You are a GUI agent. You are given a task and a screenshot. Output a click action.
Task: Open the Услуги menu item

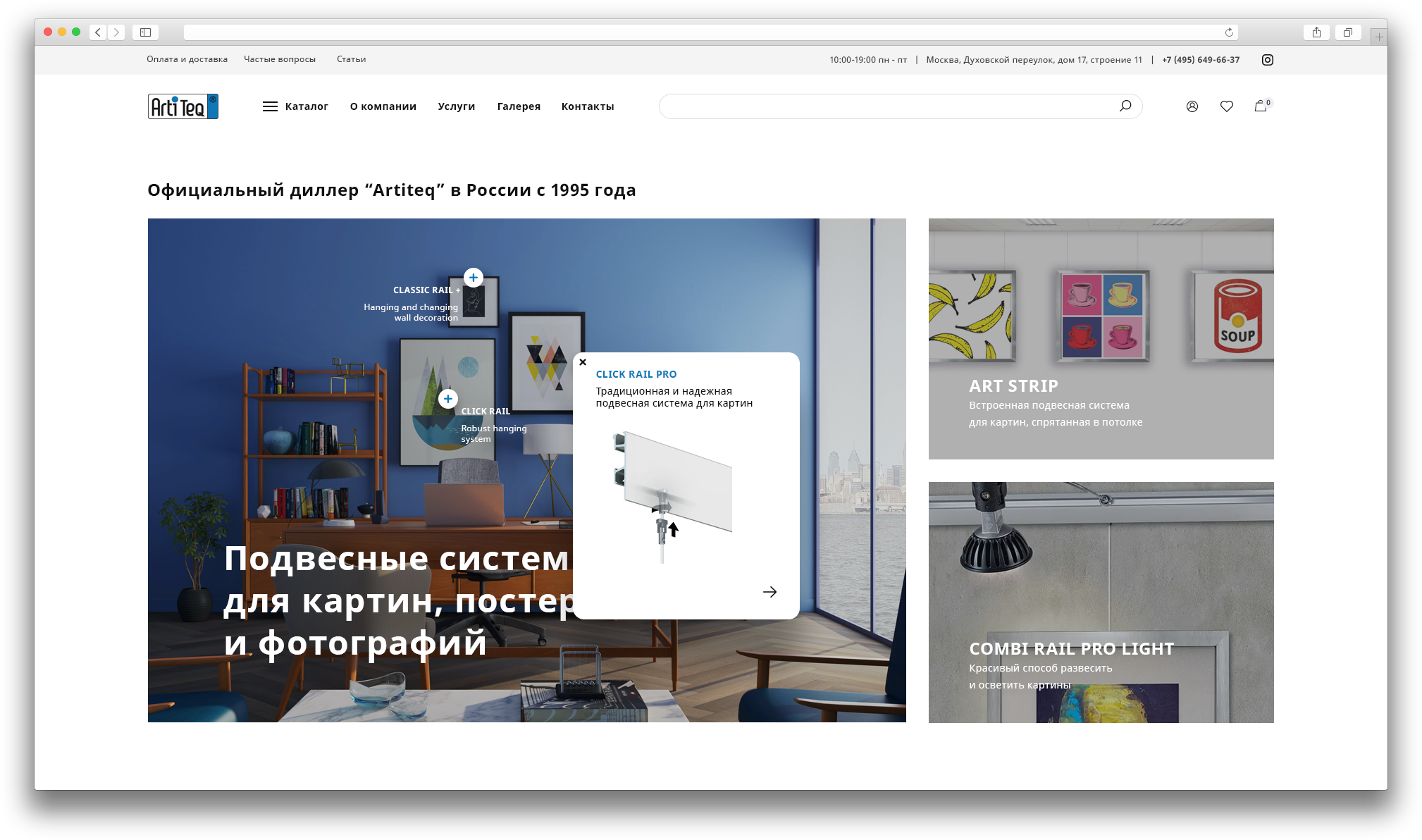tap(457, 106)
